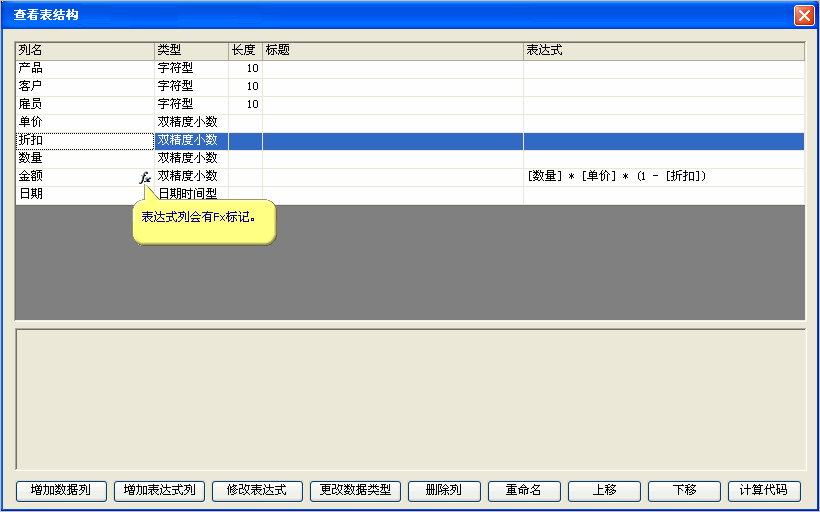This screenshot has width=820, height=512.
Task: Click the 更改数据类型 button
Action: (x=355, y=490)
